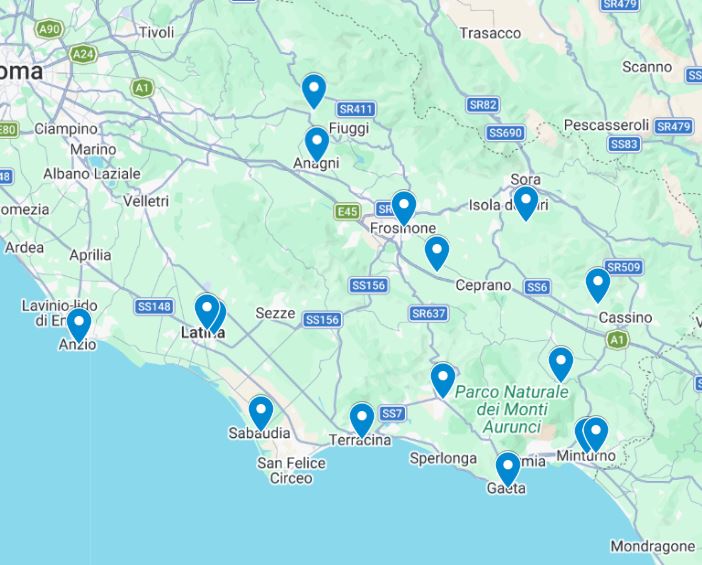Select the SS148 road badge
Screen dimensions: 702x565
pos(154,307)
